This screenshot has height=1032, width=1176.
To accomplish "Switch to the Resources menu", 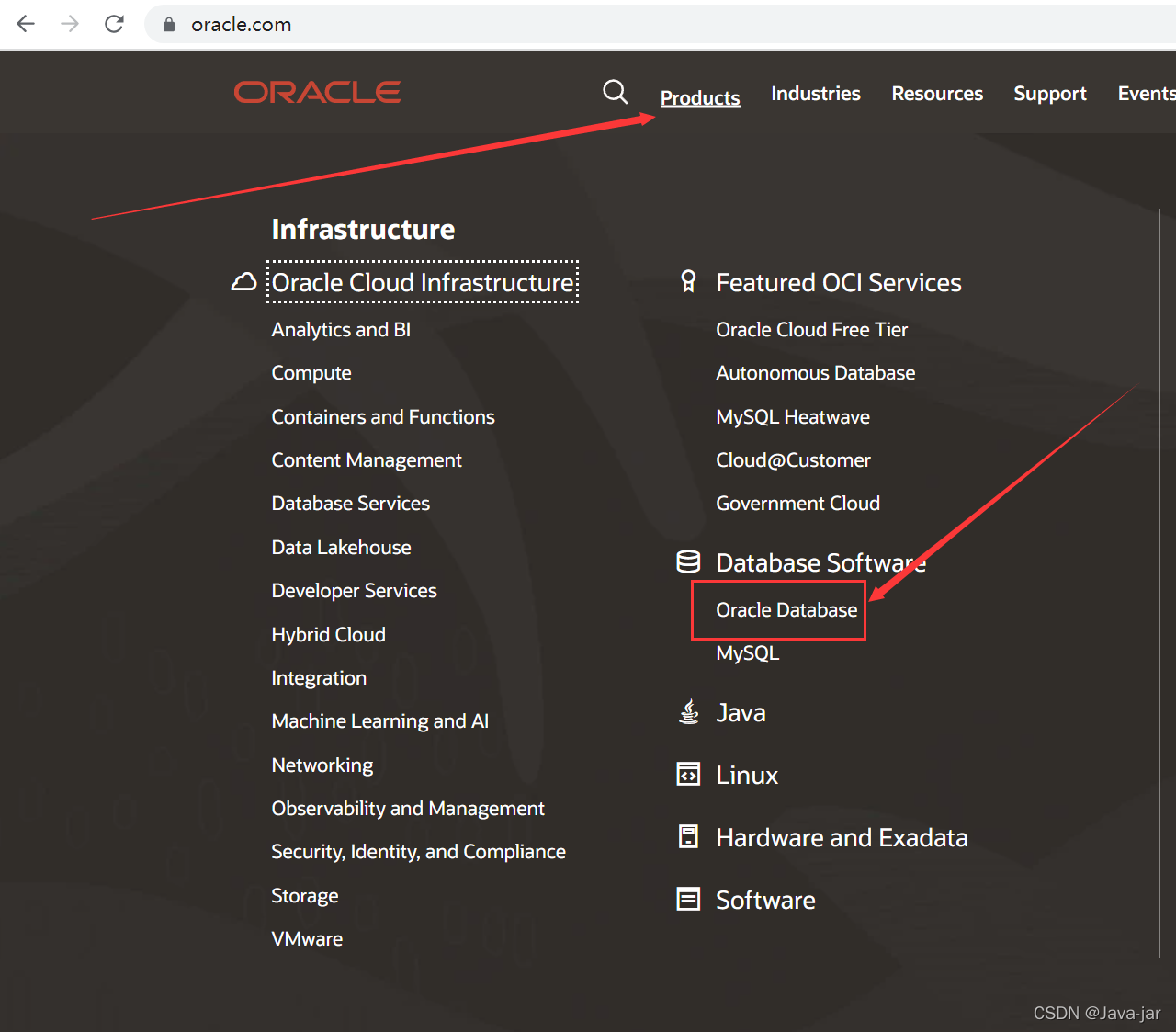I will coord(937,93).
